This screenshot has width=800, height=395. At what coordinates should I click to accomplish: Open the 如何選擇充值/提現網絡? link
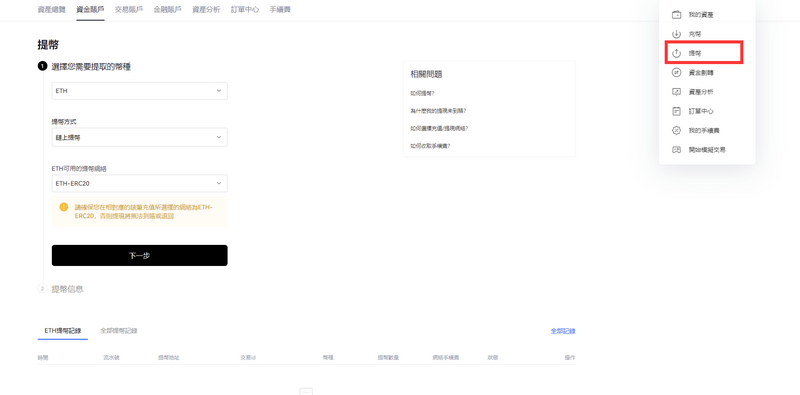point(439,129)
